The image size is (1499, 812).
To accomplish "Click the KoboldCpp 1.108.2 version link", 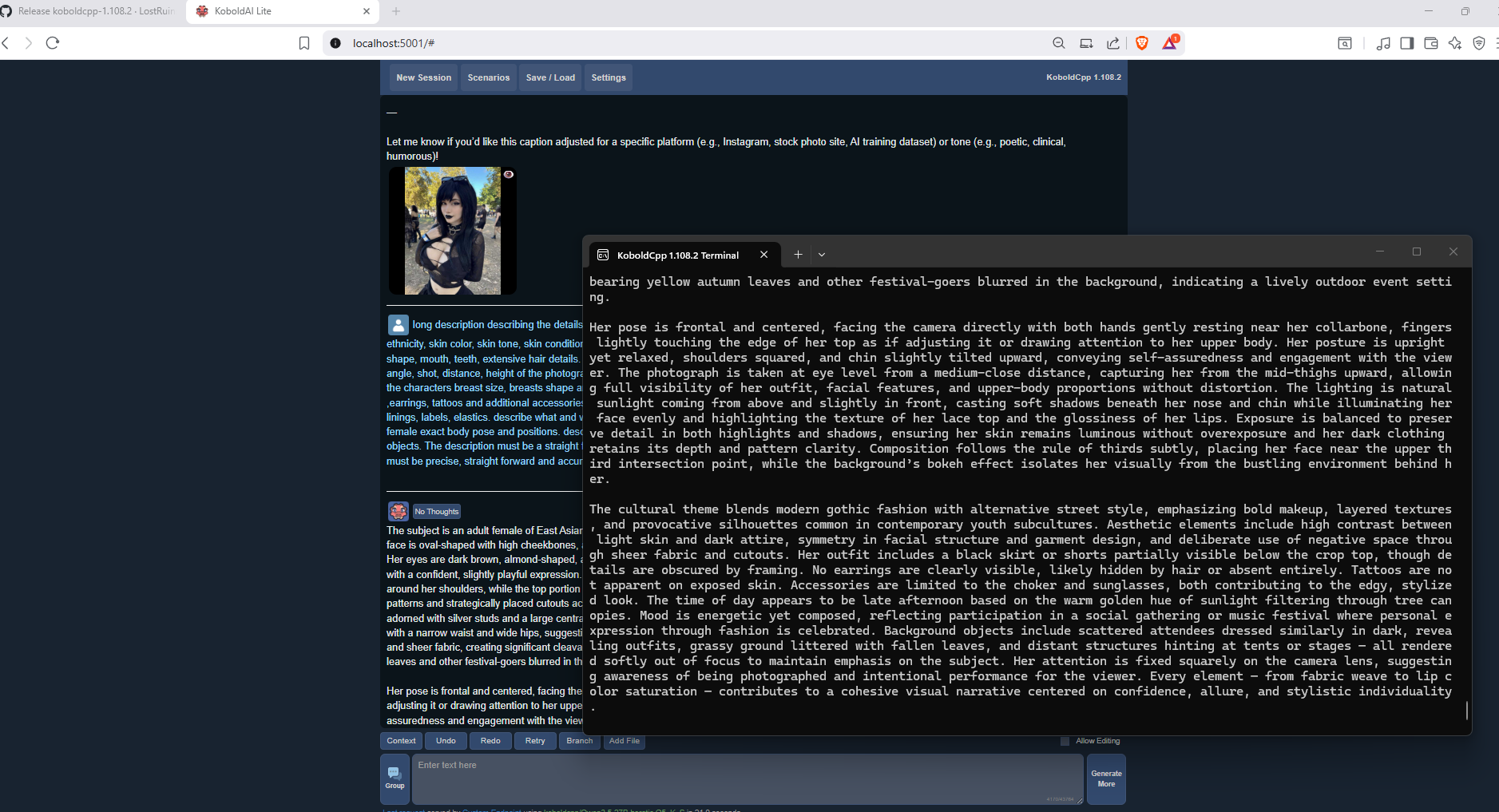I will pos(1084,77).
